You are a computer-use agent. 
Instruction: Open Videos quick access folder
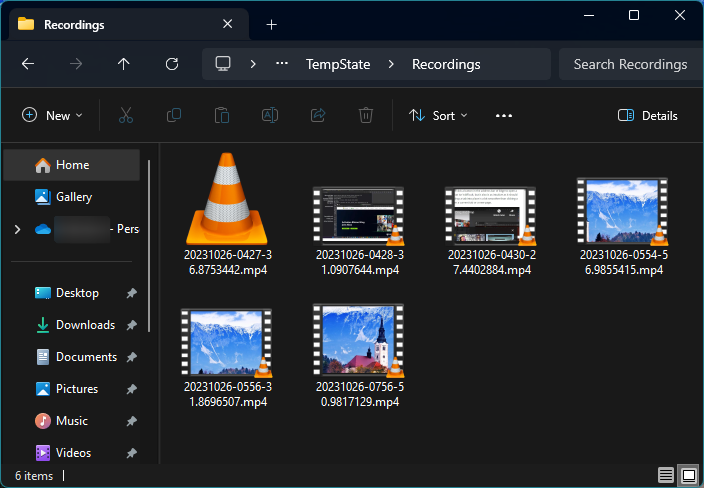click(63, 453)
